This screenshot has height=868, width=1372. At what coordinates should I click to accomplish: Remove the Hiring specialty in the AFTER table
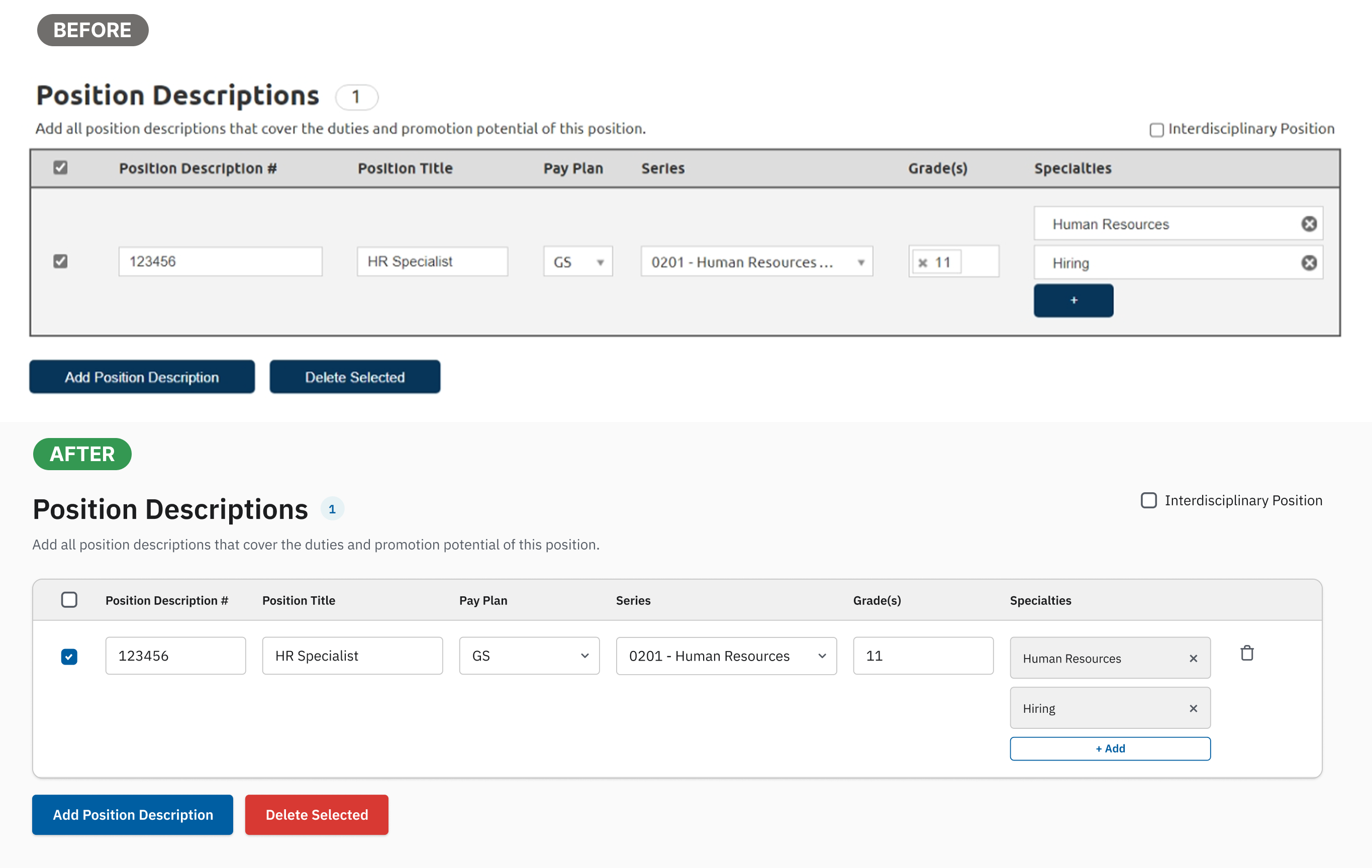pos(1194,708)
